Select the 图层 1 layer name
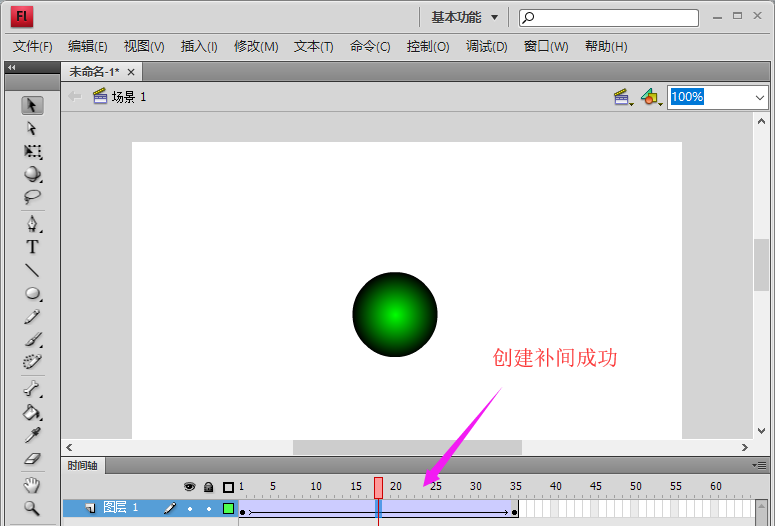 (120, 507)
